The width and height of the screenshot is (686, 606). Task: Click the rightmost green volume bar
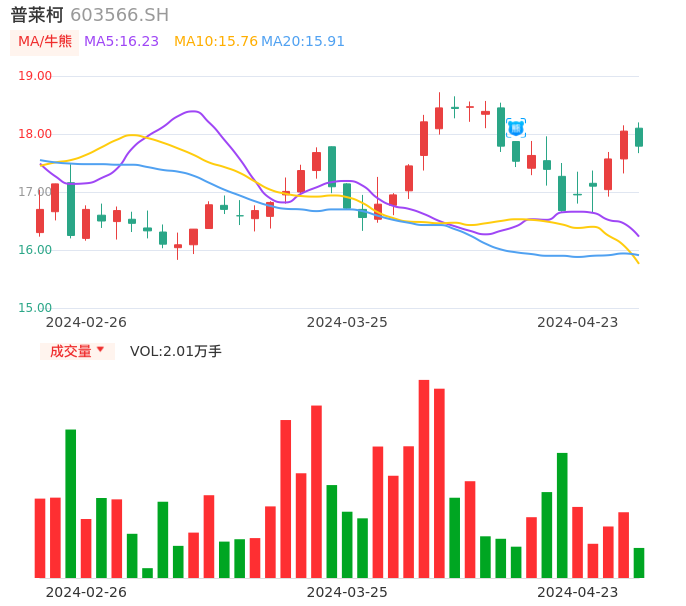(639, 562)
